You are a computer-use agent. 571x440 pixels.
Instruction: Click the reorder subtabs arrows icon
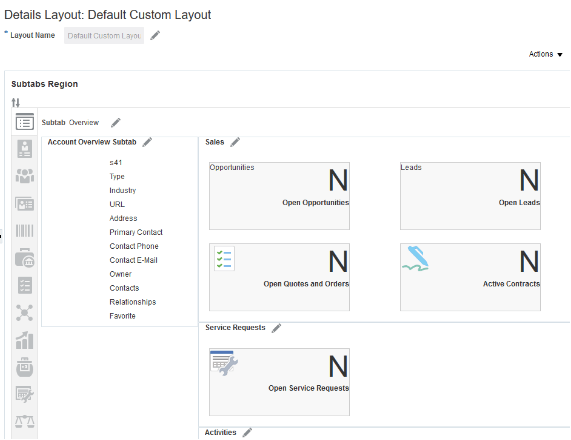16,102
